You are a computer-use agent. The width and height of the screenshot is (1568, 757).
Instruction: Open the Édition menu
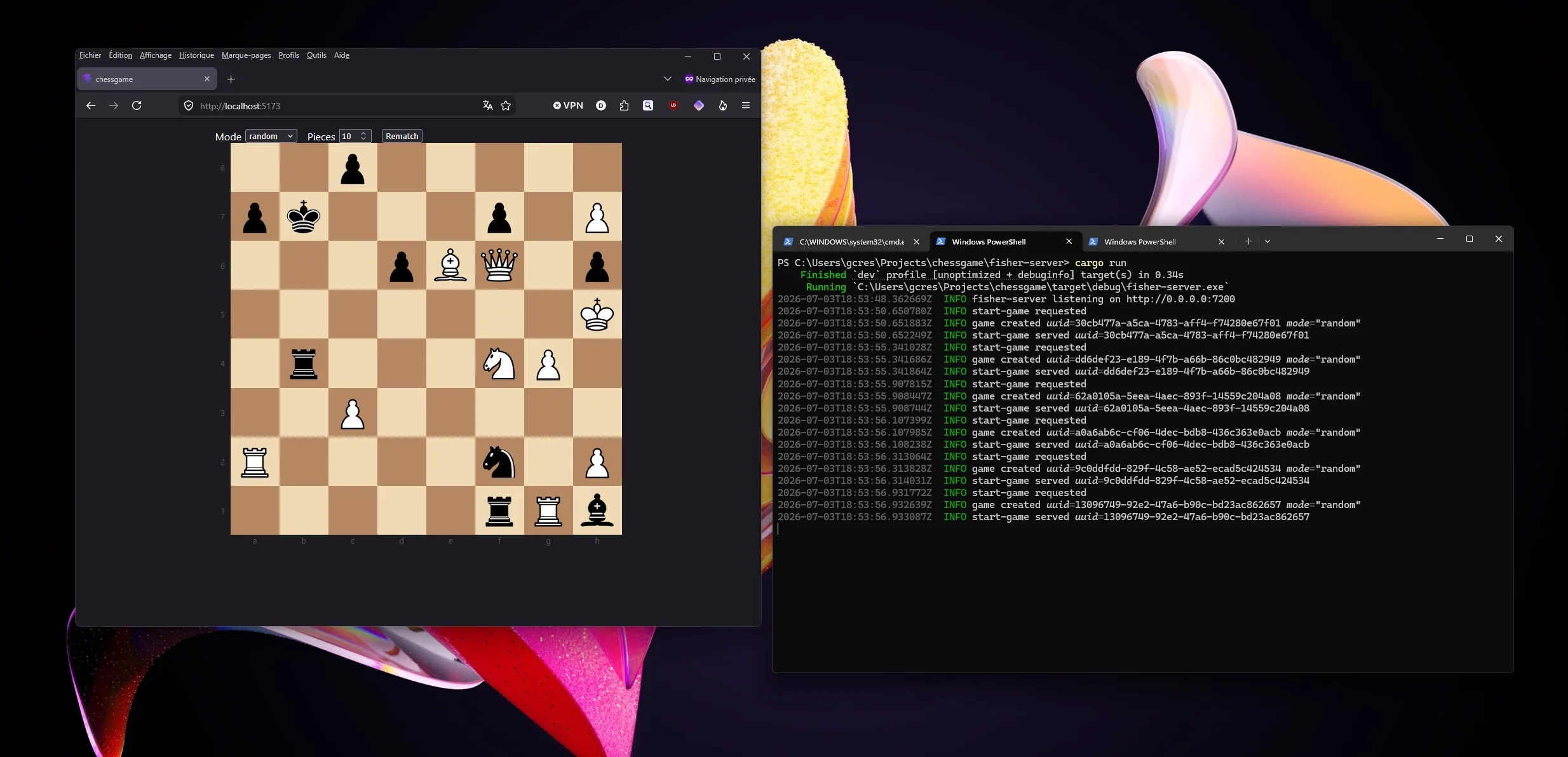(x=121, y=55)
